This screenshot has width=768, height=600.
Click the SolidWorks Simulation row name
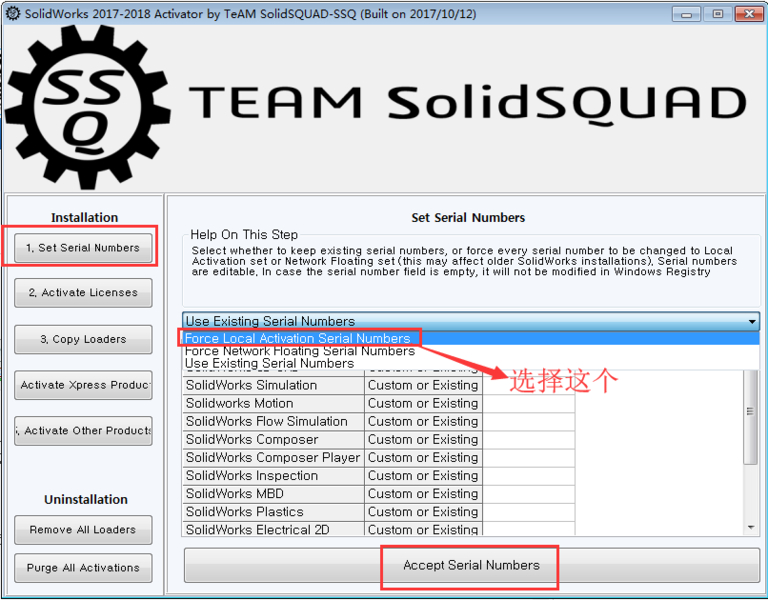point(273,385)
